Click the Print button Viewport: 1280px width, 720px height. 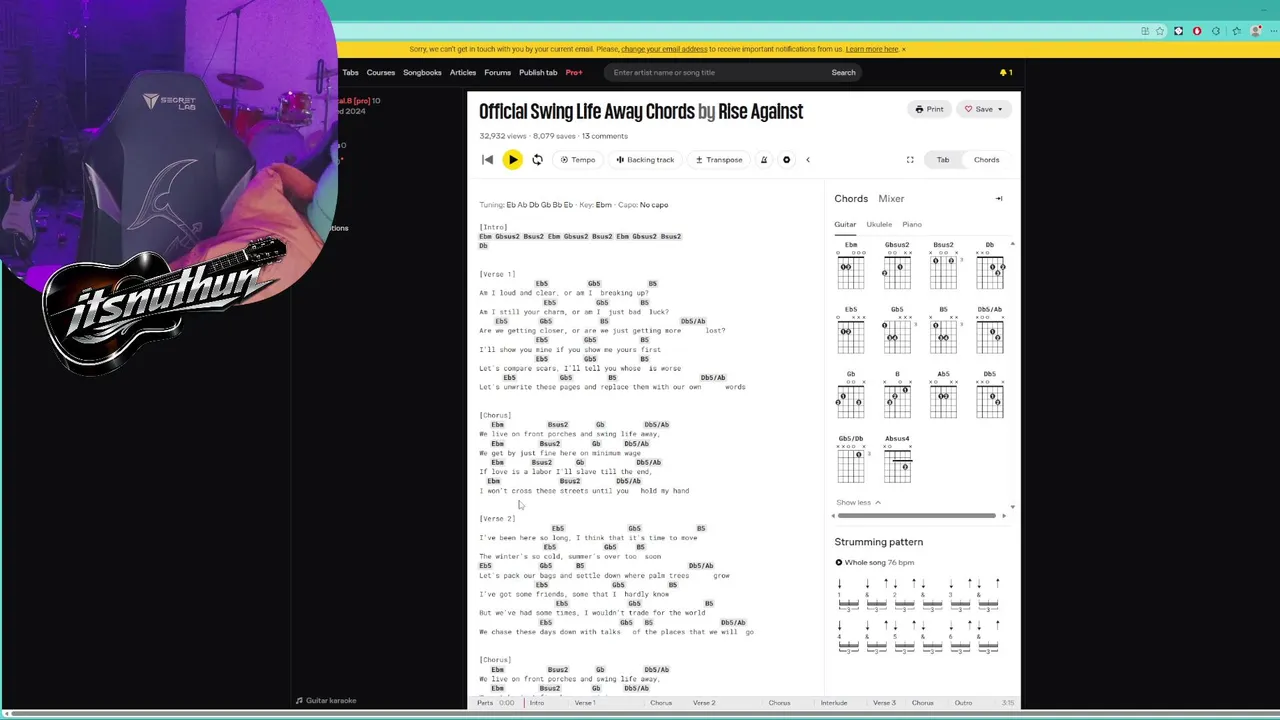pyautogui.click(x=929, y=109)
